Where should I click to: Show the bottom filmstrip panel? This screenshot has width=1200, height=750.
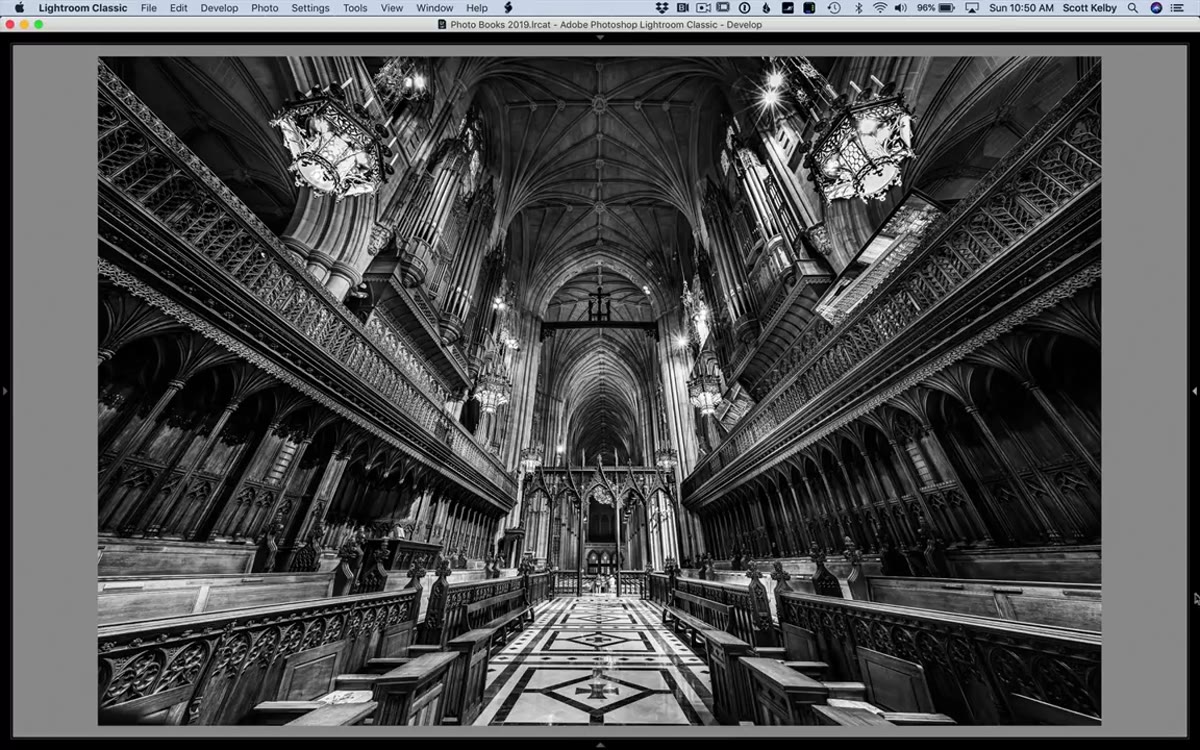600,745
